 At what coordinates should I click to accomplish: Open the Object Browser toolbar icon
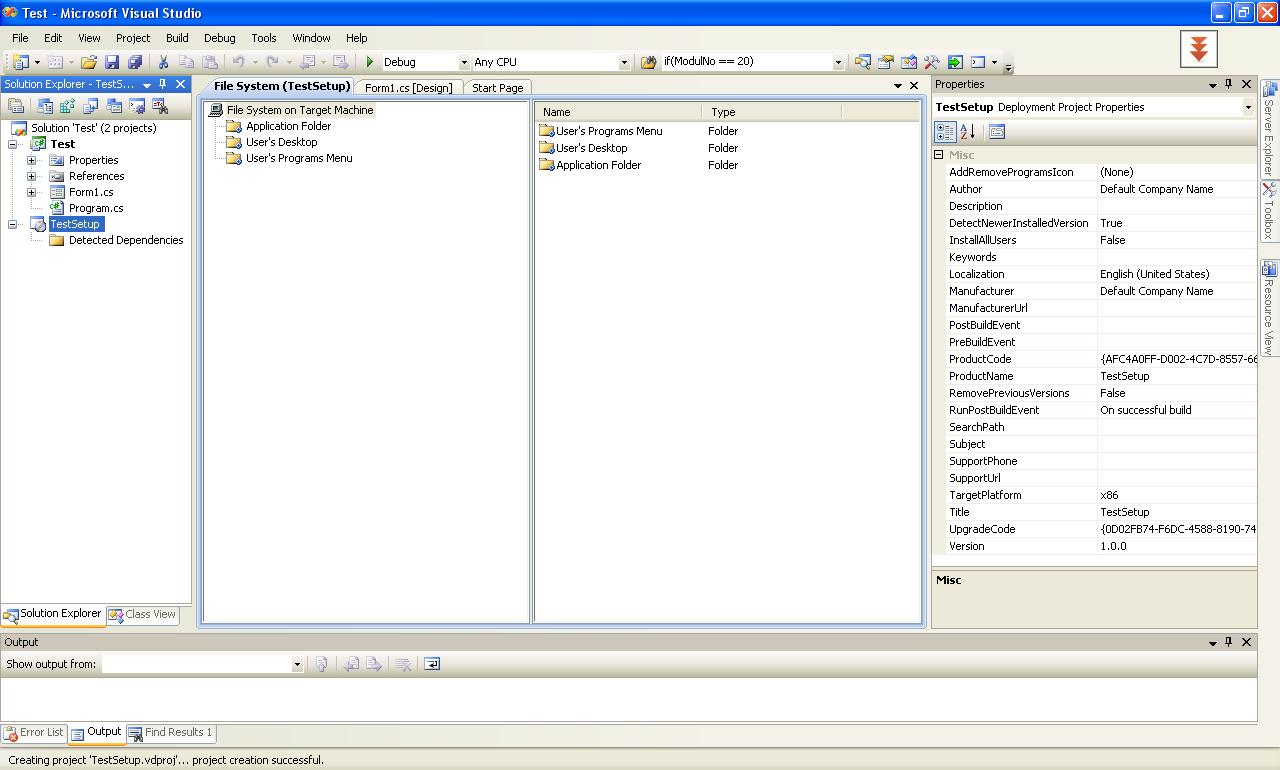[x=908, y=62]
